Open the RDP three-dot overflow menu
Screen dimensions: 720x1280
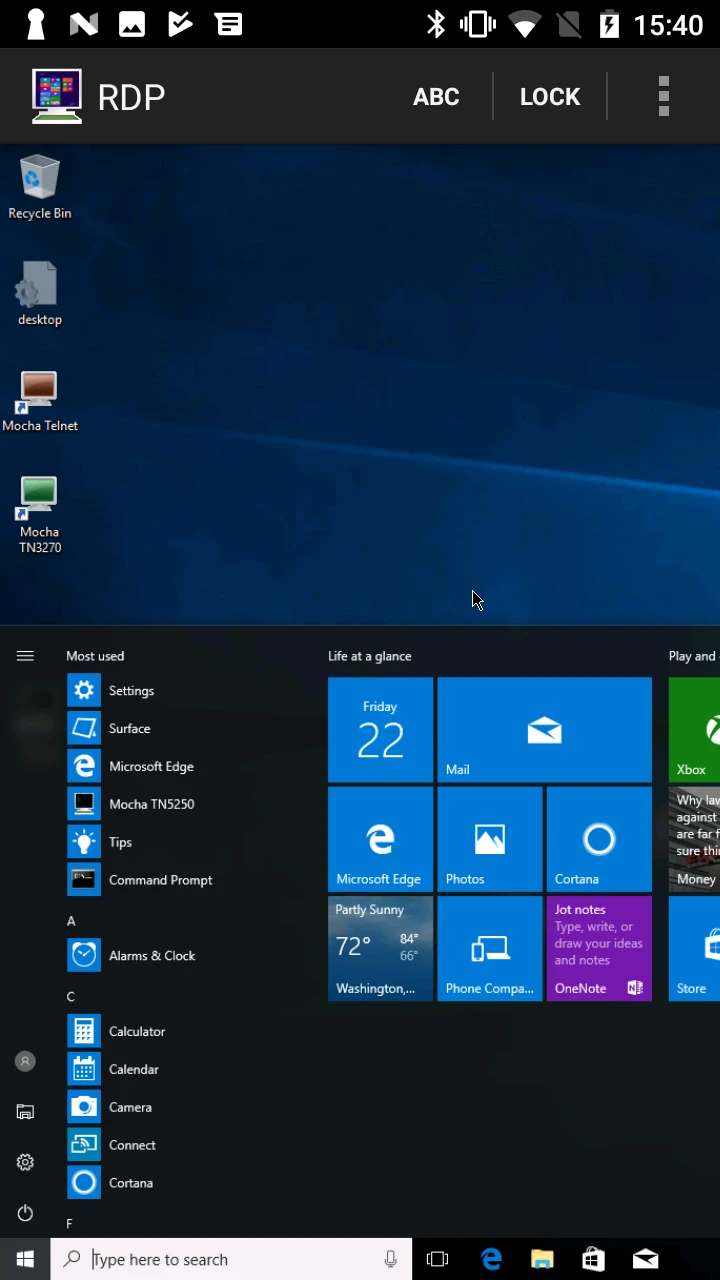point(663,97)
